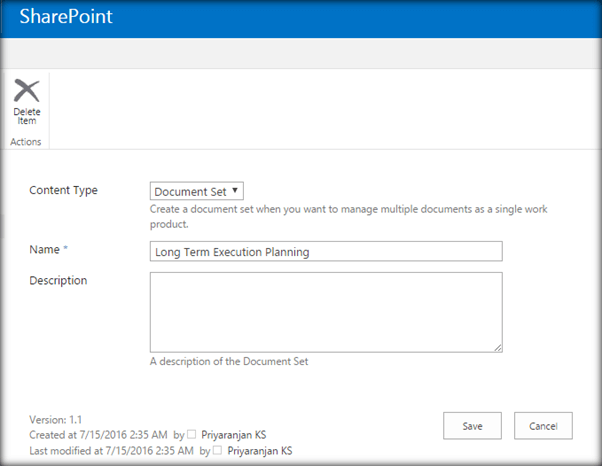Click the Actions ribbon group label
The image size is (602, 466).
(26, 142)
